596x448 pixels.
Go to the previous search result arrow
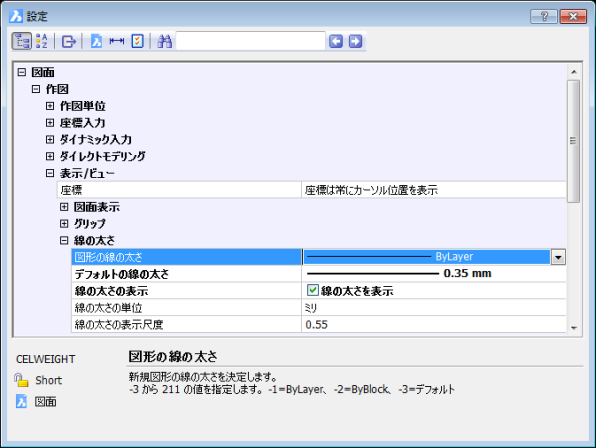tap(336, 41)
